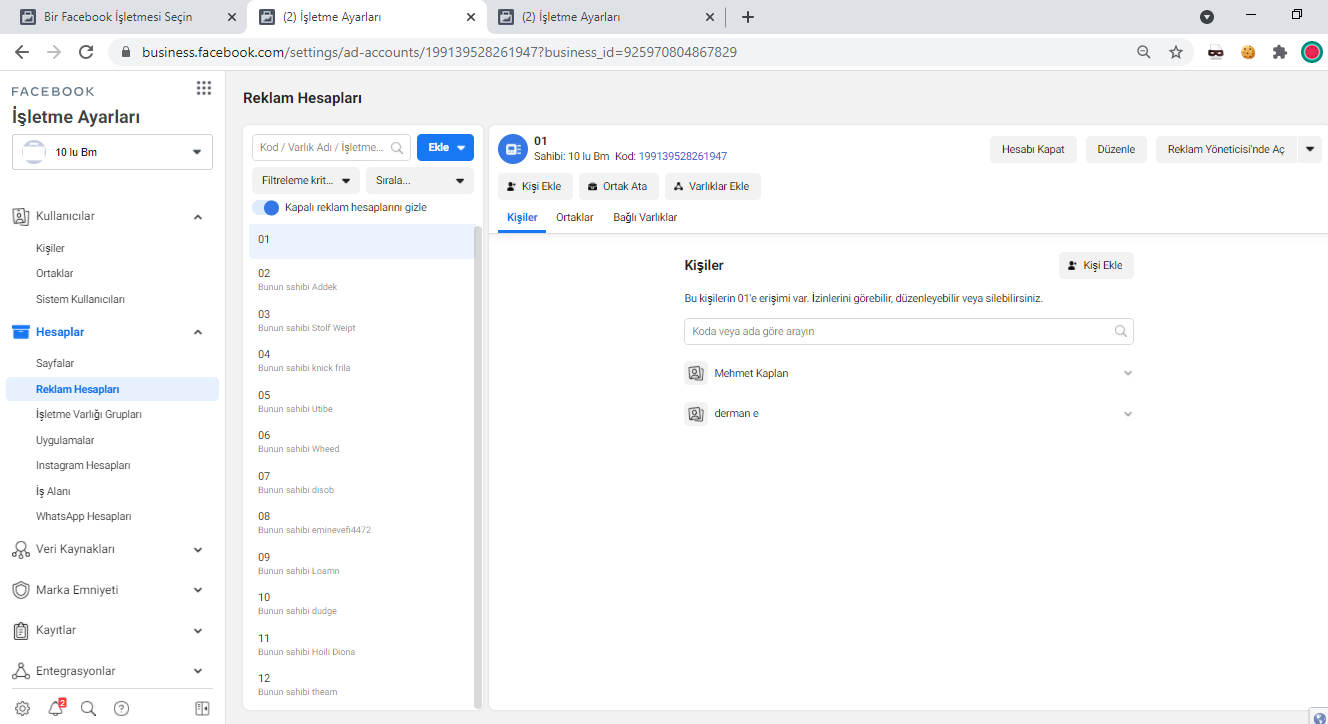Viewport: 1328px width, 724px height.
Task: Expand Mehmet Kaplan's permissions chevron
Action: point(1128,373)
